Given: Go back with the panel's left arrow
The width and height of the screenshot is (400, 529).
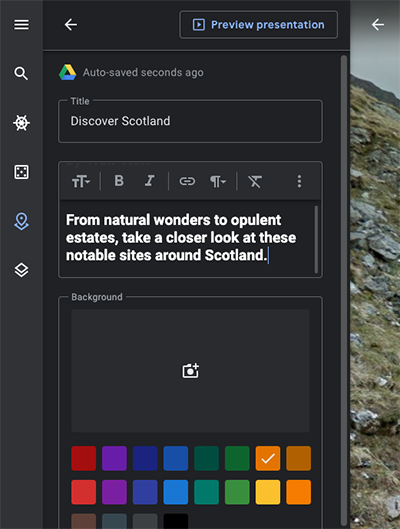Looking at the screenshot, I should 70,25.
